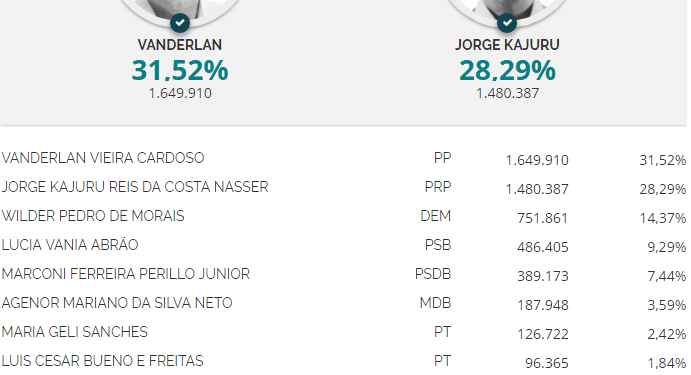Open MARCONI FERREIRA PERILLO JÚNIOR entry
691x375 pixels.
[126, 274]
